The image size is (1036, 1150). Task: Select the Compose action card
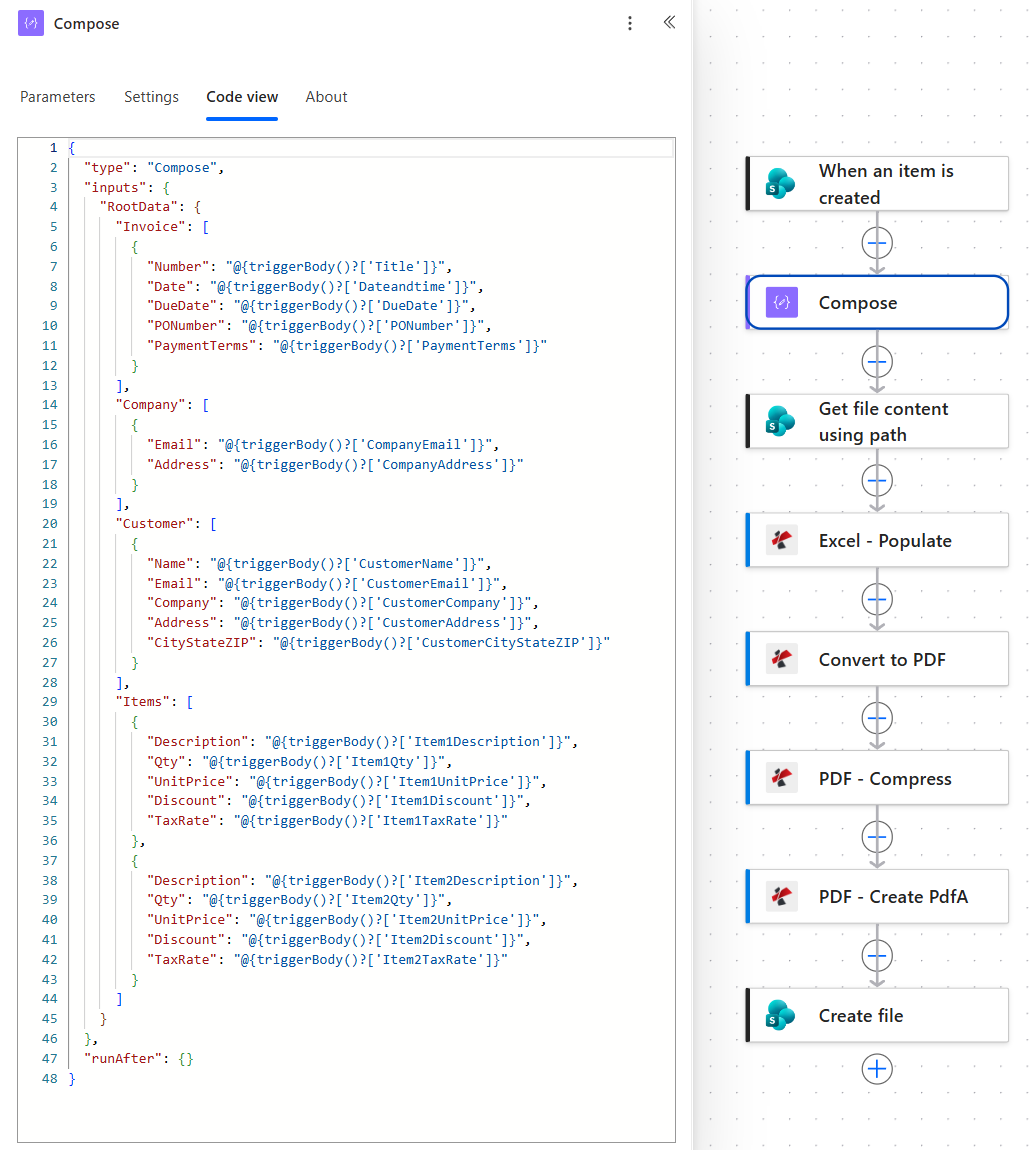tap(877, 302)
